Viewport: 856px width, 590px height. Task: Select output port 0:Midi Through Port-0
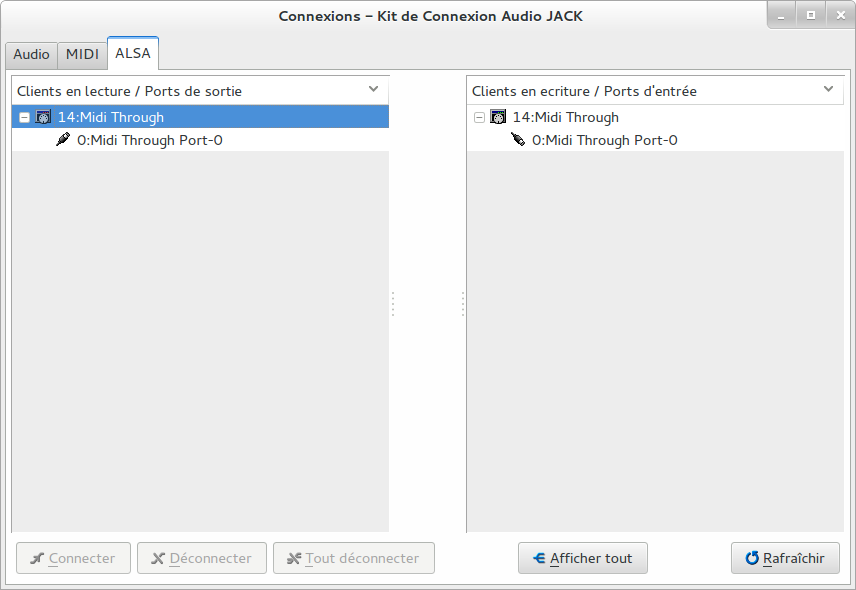coord(149,140)
